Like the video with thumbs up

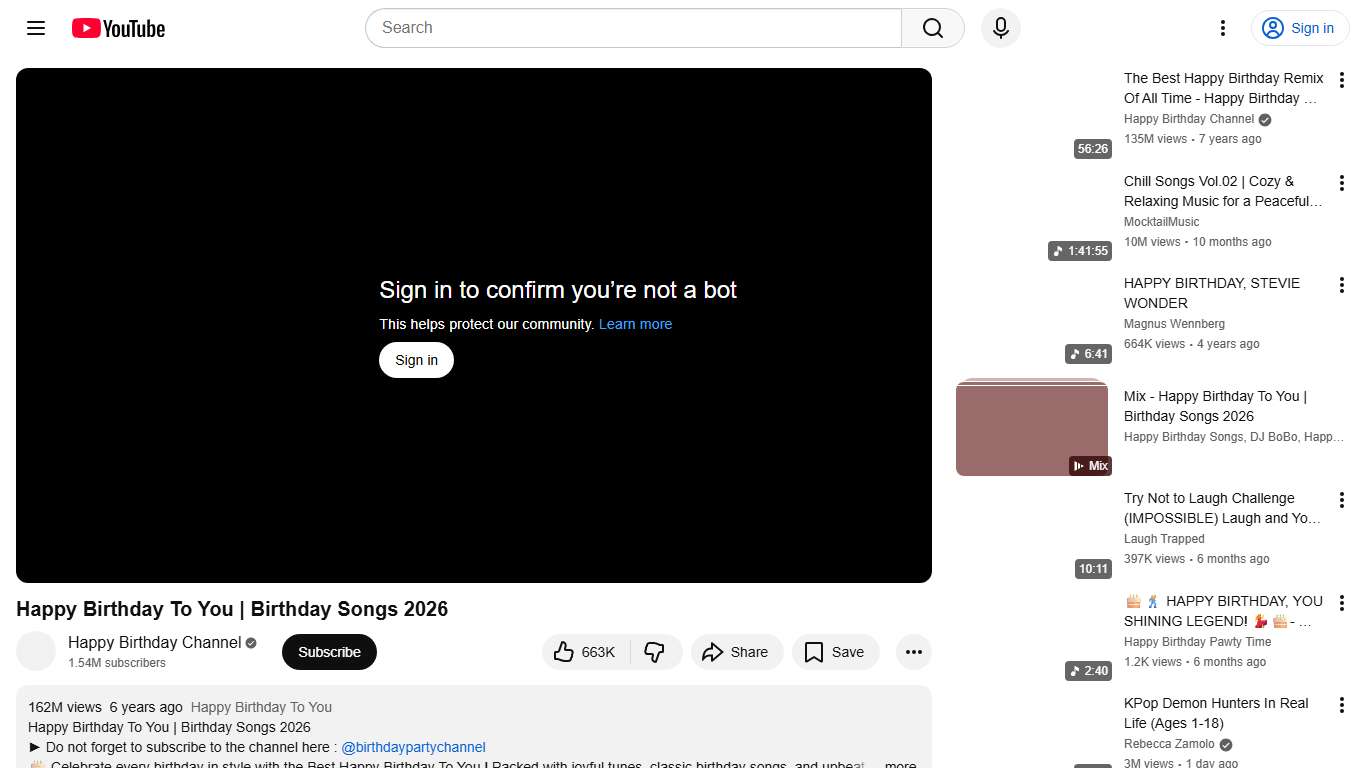[586, 652]
